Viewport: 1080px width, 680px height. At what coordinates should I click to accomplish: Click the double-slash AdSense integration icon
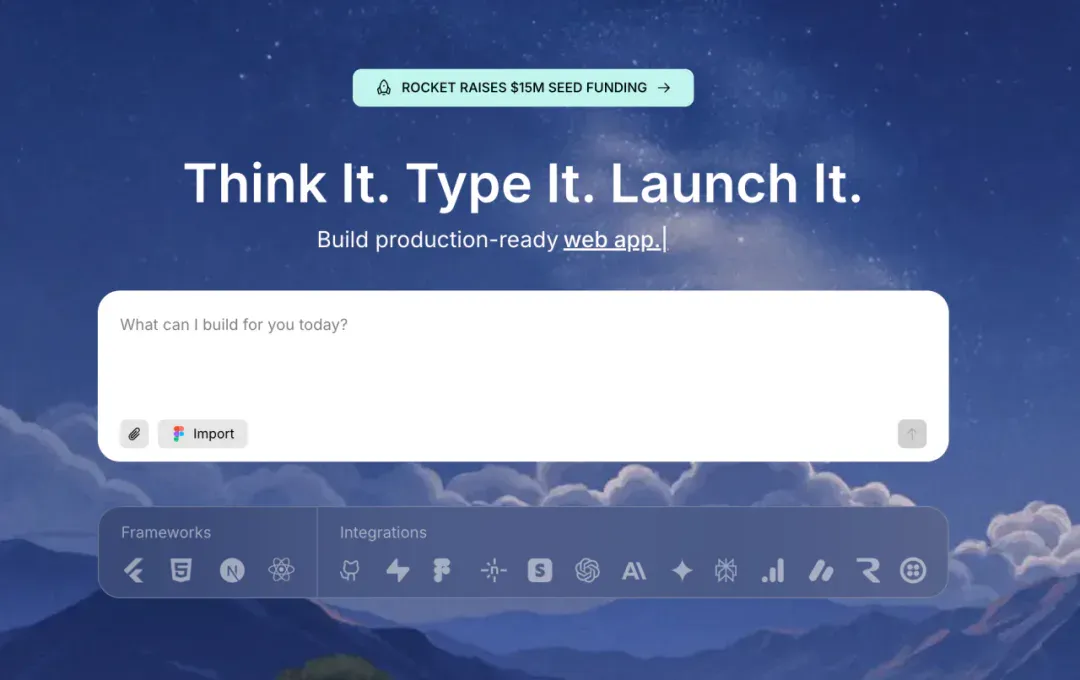pyautogui.click(x=821, y=571)
